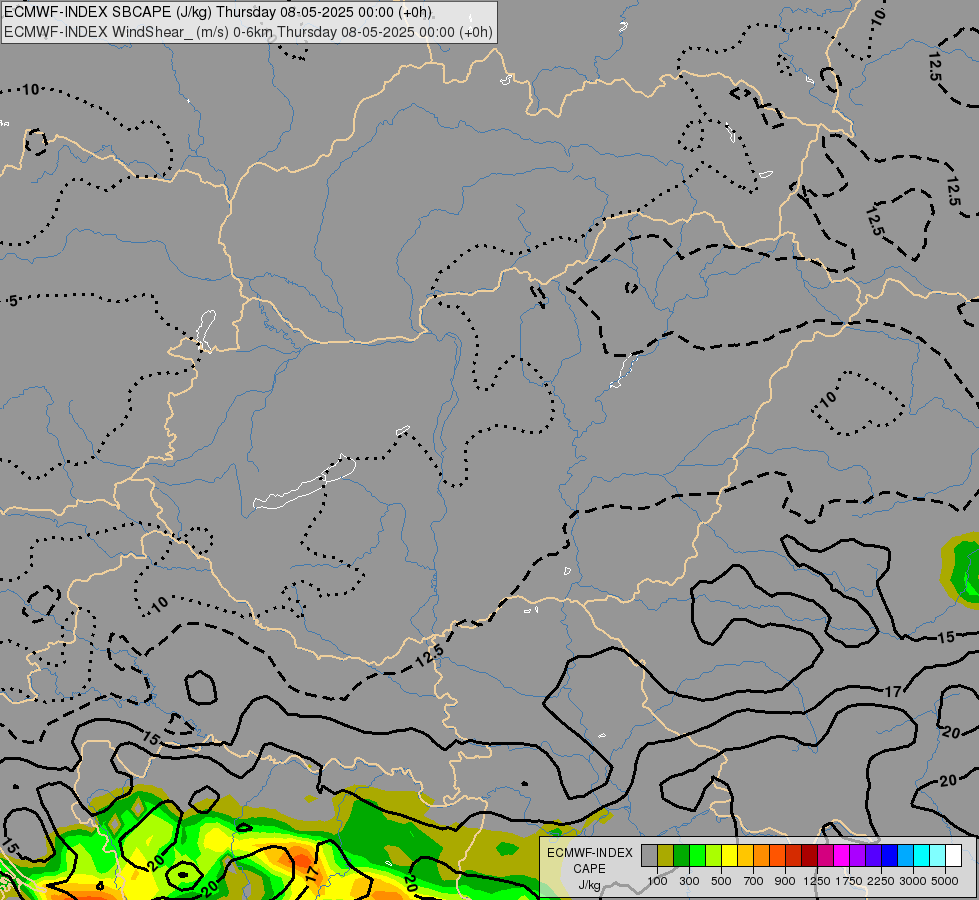This screenshot has width=979, height=900.
Task: Click the WindShear 0-6km title line
Action: point(248,32)
